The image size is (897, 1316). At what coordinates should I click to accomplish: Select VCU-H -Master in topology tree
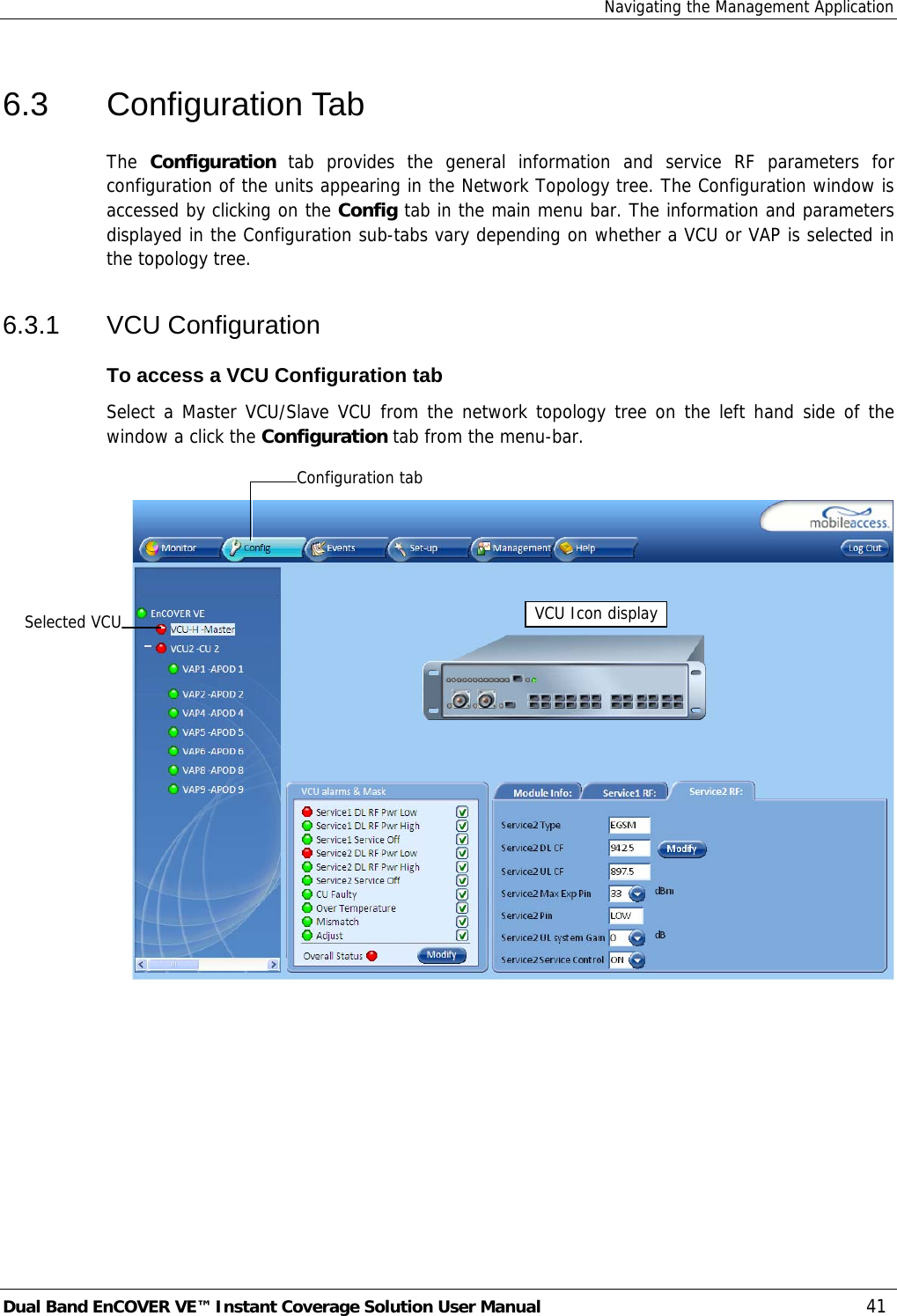(x=202, y=629)
